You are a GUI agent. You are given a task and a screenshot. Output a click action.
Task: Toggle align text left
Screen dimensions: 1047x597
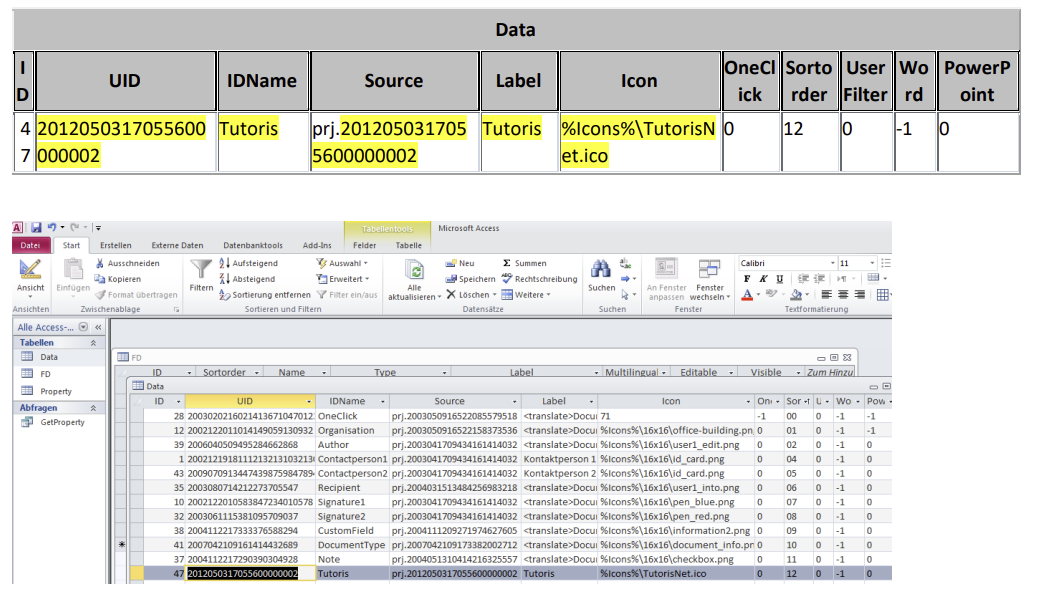click(827, 294)
